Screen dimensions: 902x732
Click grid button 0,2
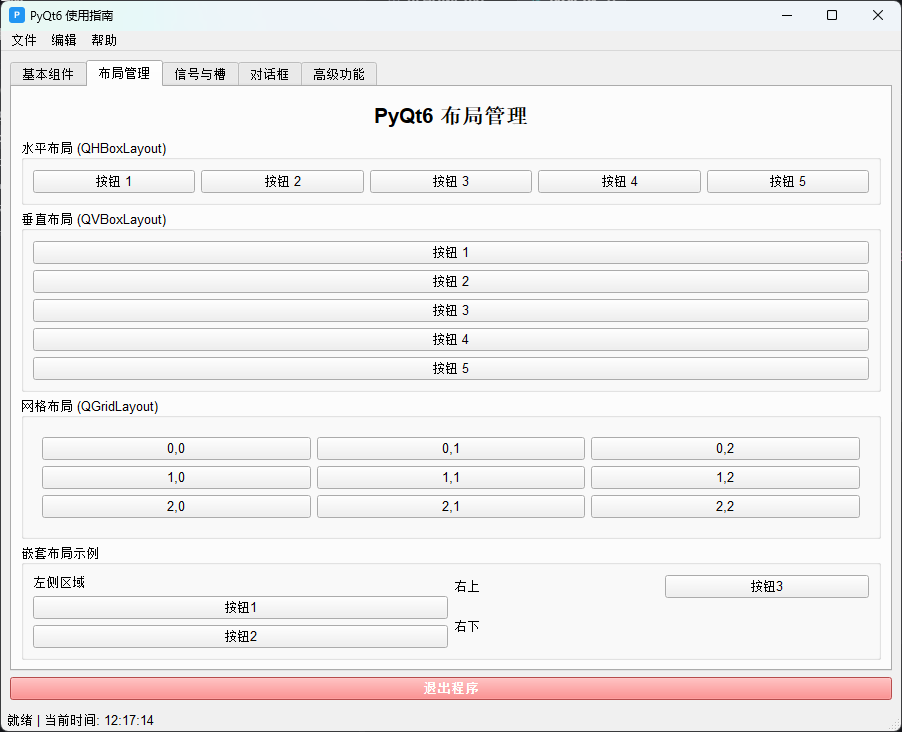(725, 448)
